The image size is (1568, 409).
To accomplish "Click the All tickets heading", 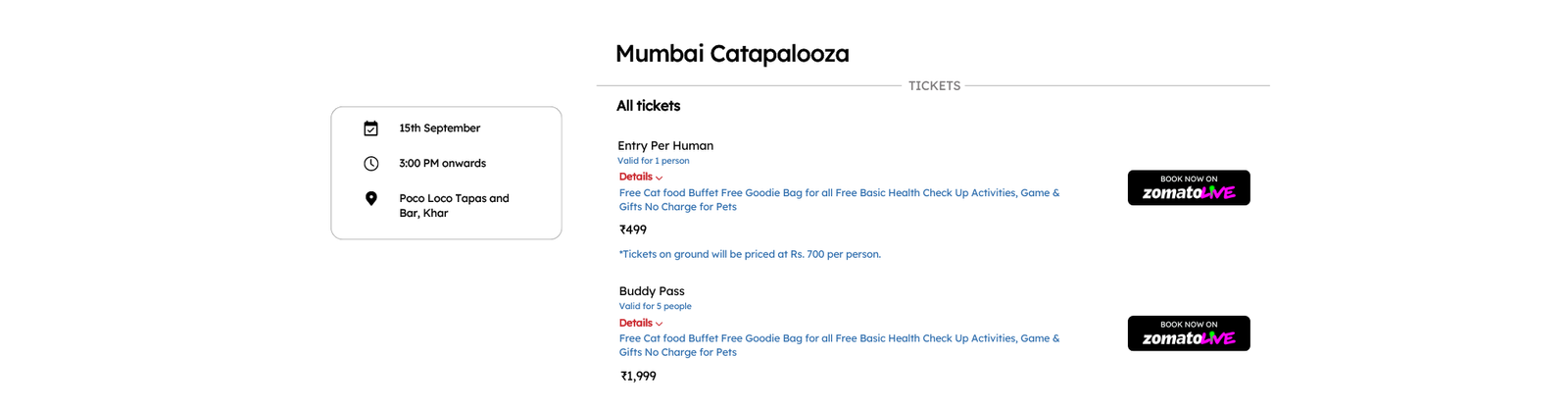I will (648, 106).
